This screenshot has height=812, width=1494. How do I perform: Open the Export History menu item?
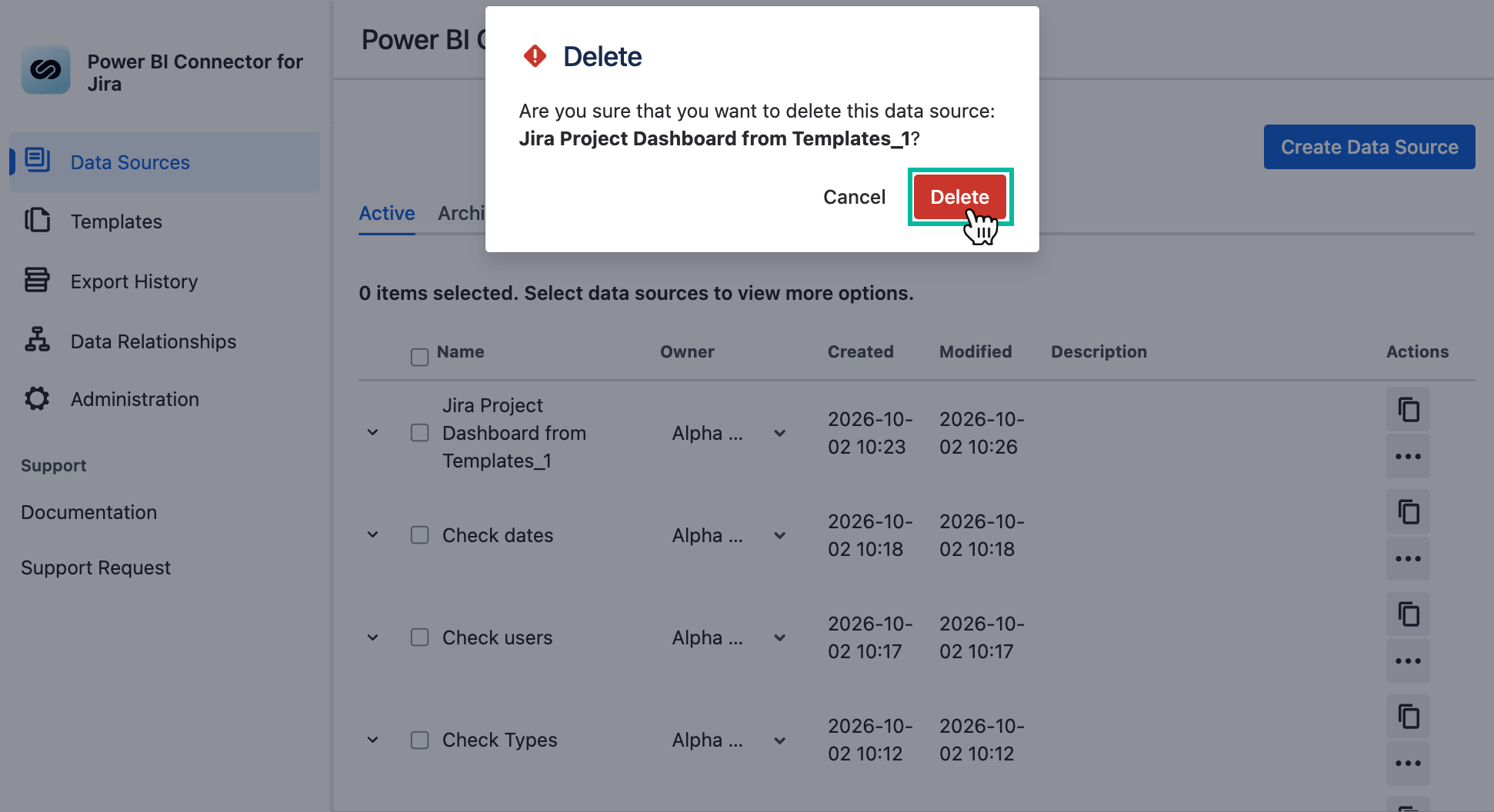tap(165, 281)
